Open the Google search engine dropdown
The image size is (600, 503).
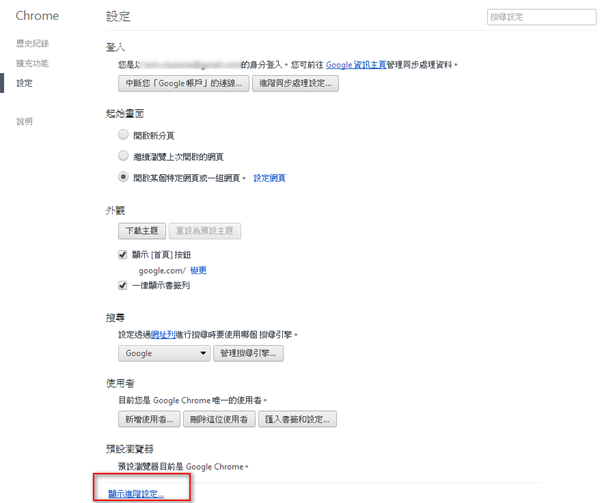pyautogui.click(x=164, y=353)
